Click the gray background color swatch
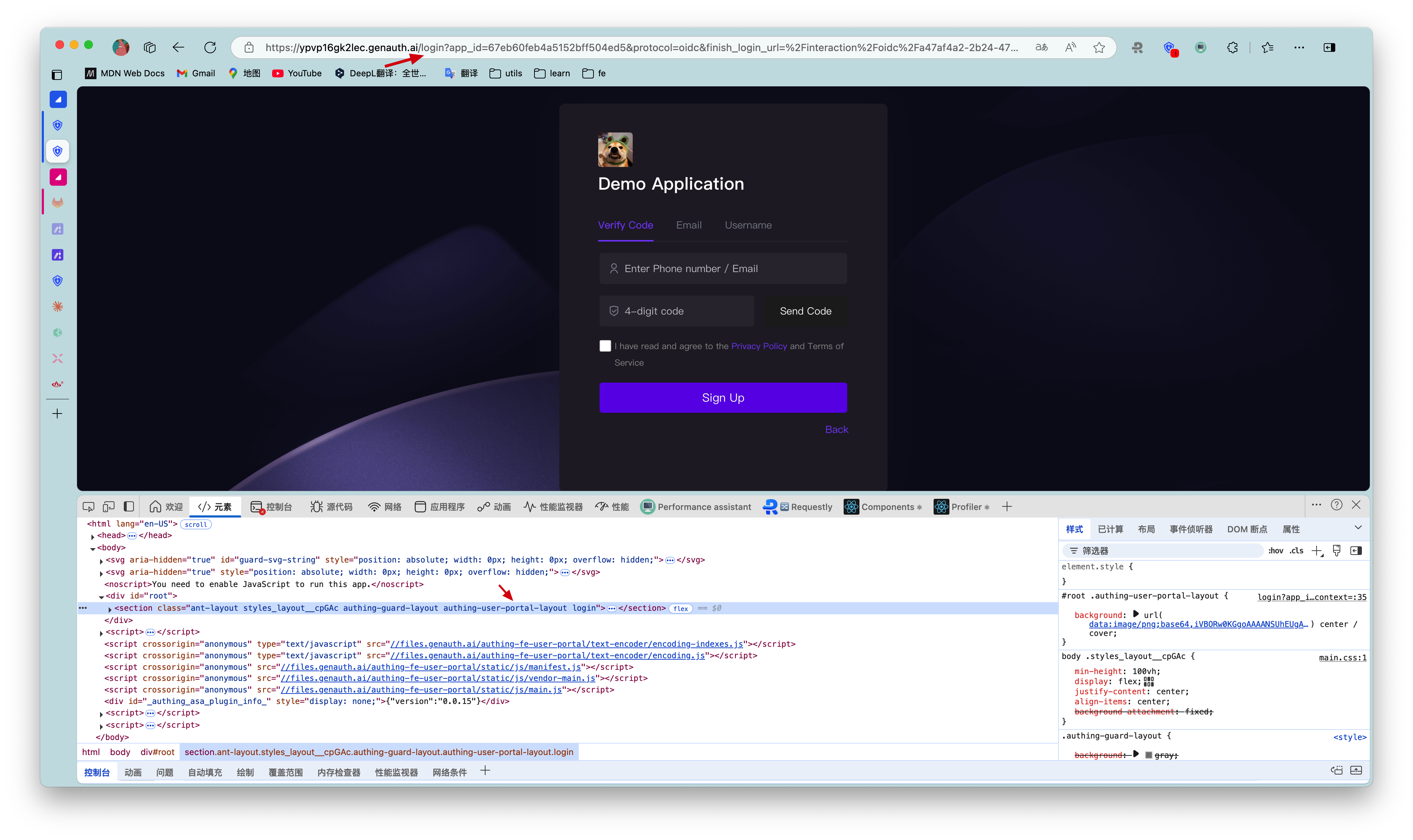 1148,755
